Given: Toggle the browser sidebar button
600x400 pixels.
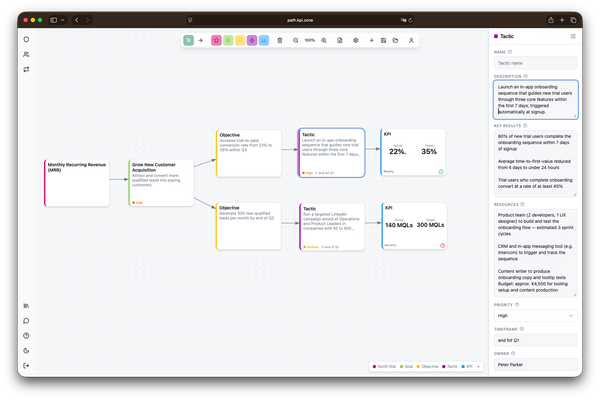Looking at the screenshot, I should [x=54, y=20].
